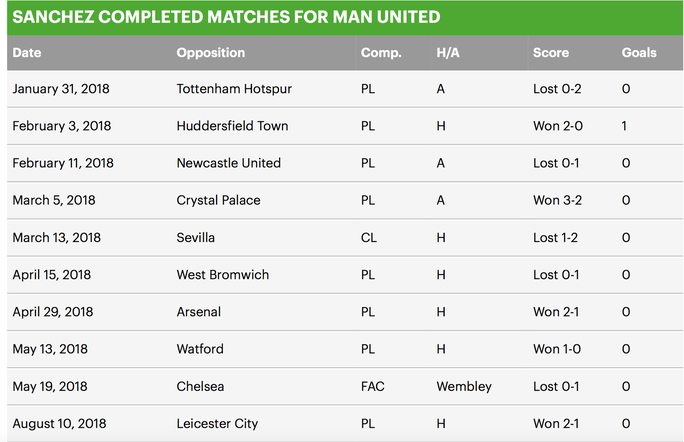This screenshot has height=442, width=684.
Task: Click the Leicester City opposition name
Action: click(217, 424)
